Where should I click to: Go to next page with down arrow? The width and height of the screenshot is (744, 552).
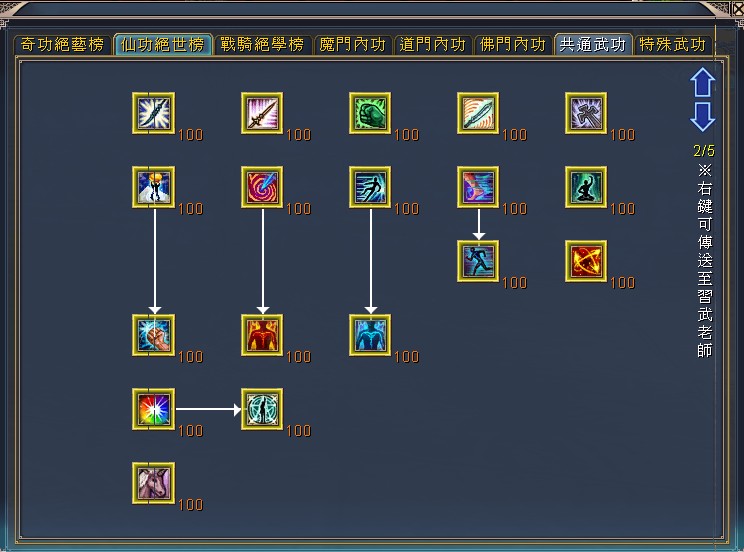[703, 116]
